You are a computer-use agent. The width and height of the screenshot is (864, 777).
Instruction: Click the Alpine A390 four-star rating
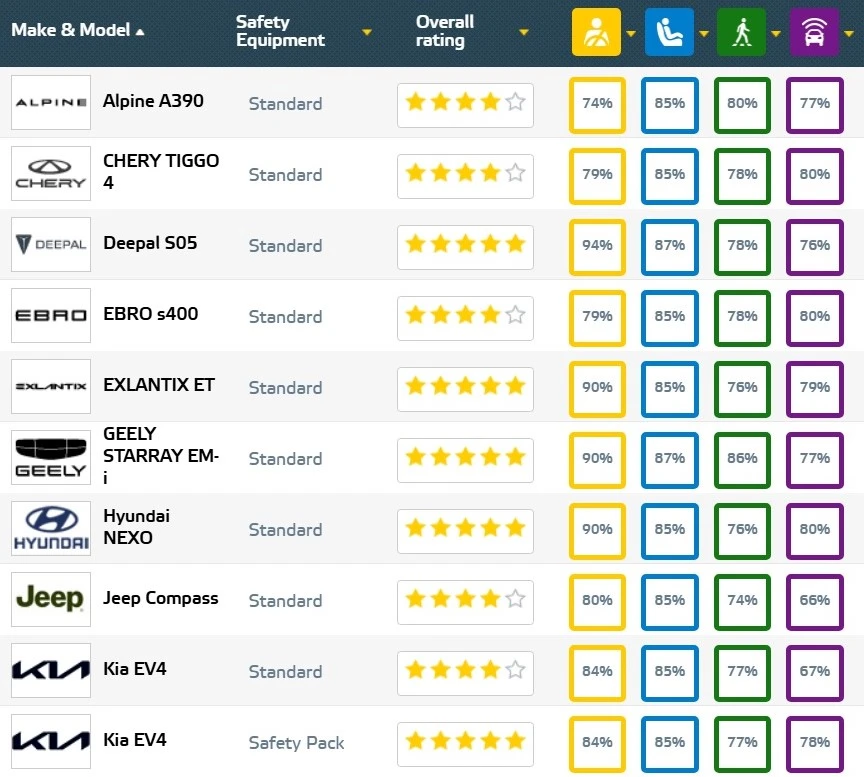coord(465,103)
